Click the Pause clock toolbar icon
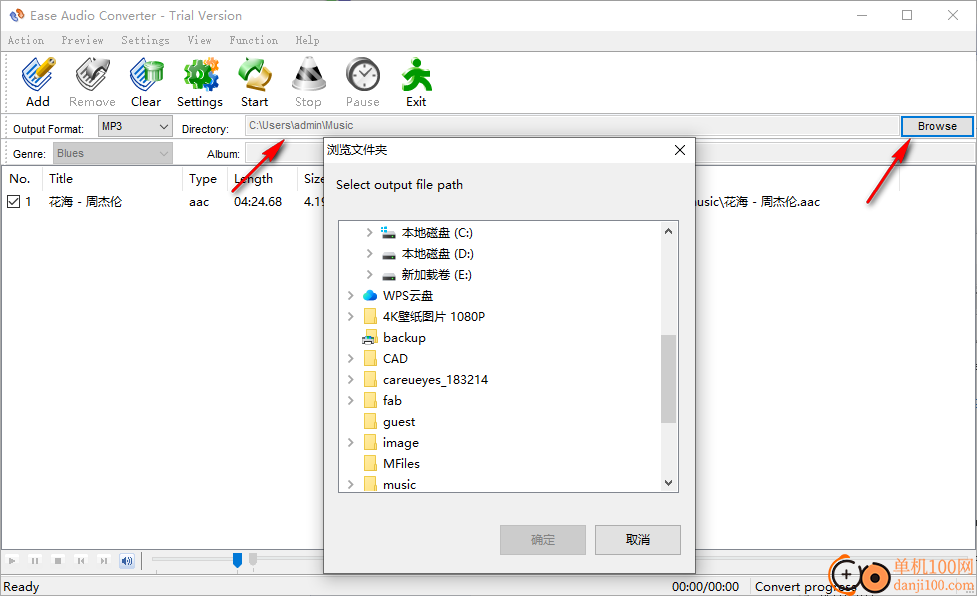 click(363, 82)
